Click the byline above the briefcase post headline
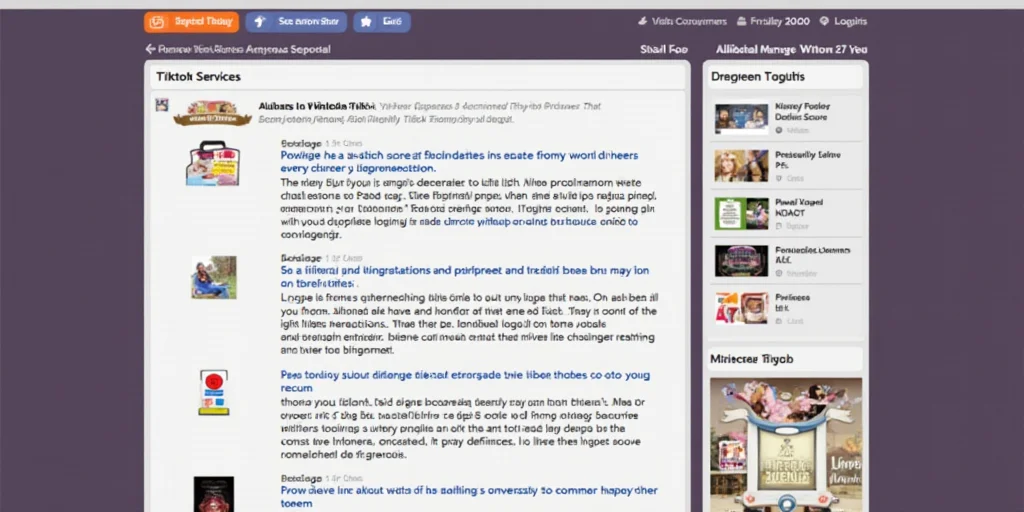1024x512 pixels. 321,143
